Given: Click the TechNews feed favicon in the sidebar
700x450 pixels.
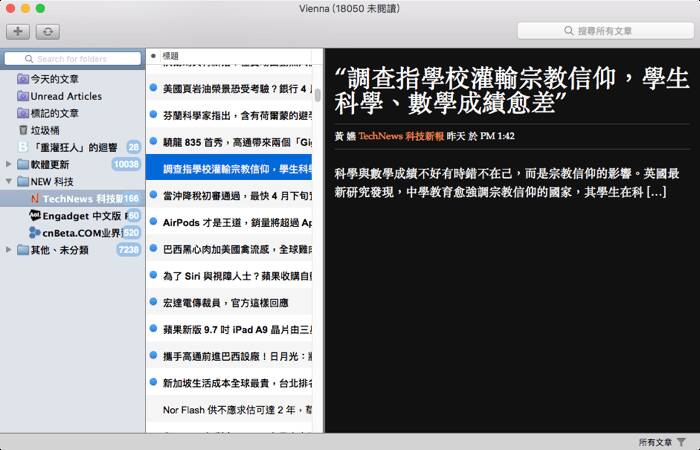Looking at the screenshot, I should 35,199.
